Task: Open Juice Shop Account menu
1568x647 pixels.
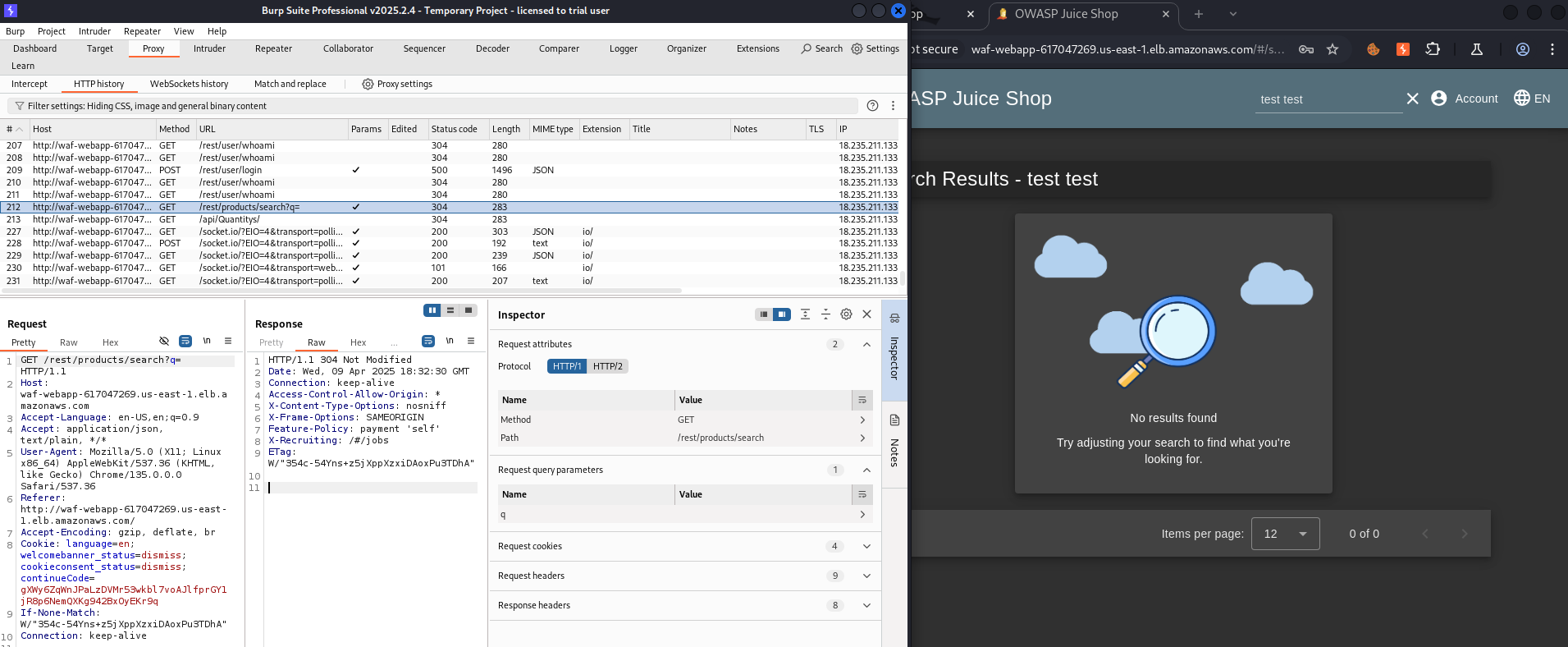Action: (x=1465, y=99)
